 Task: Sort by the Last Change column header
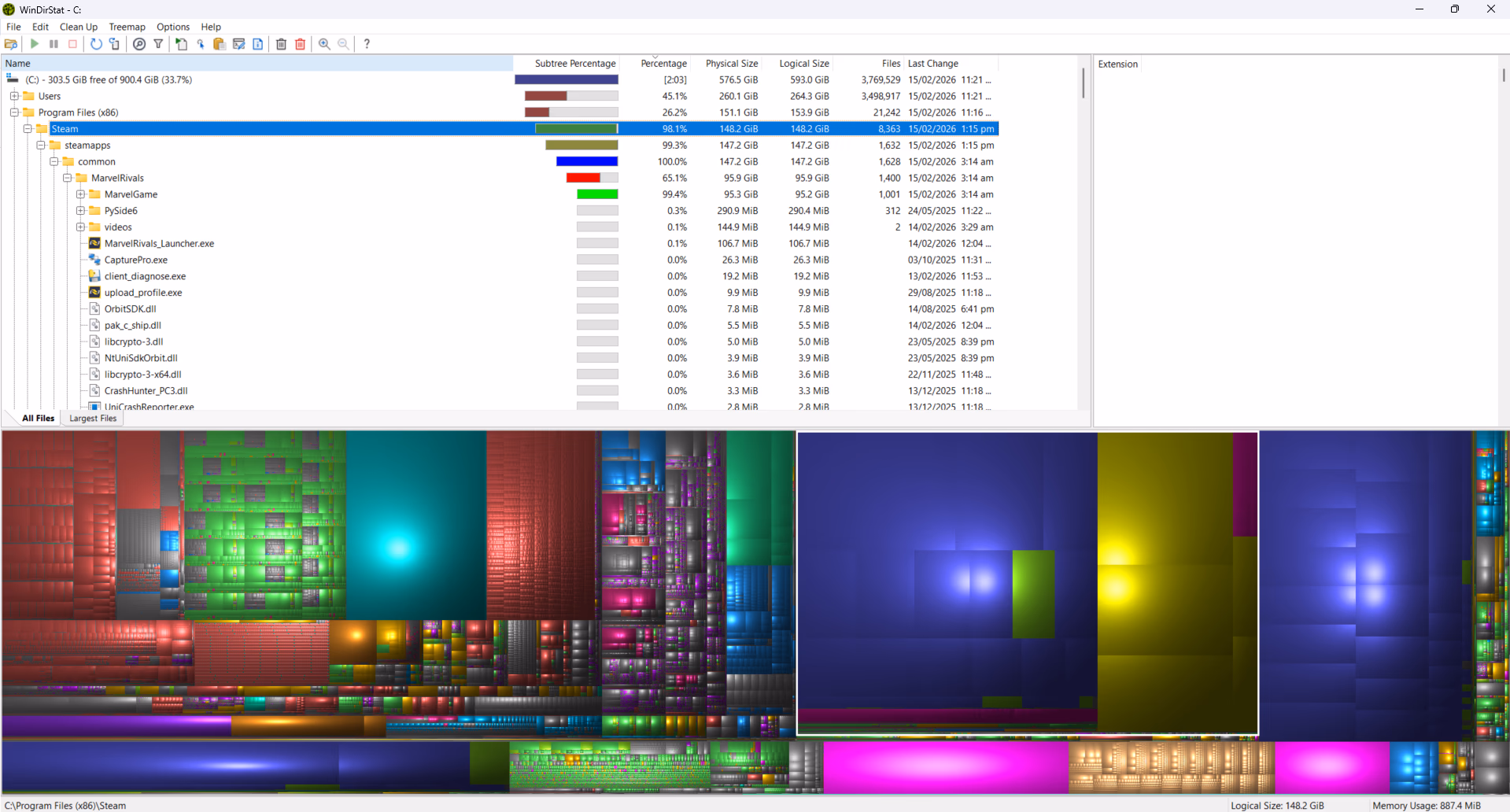coord(932,63)
